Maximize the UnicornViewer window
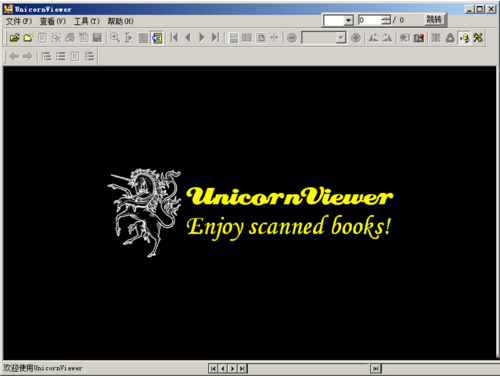The image size is (500, 378). [x=480, y=9]
